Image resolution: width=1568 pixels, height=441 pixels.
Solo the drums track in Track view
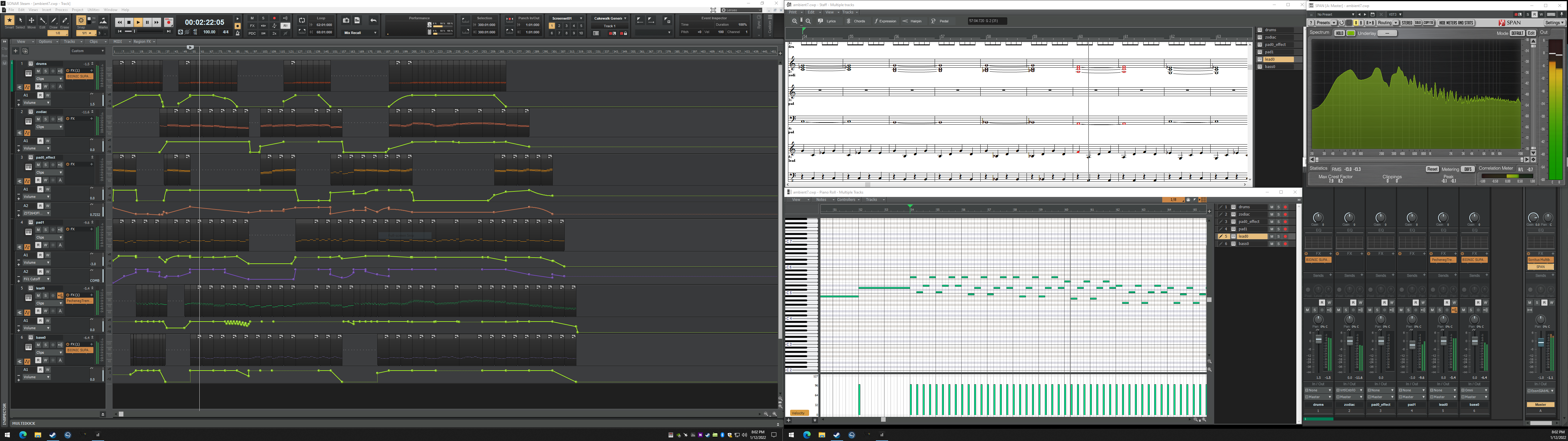point(45,71)
